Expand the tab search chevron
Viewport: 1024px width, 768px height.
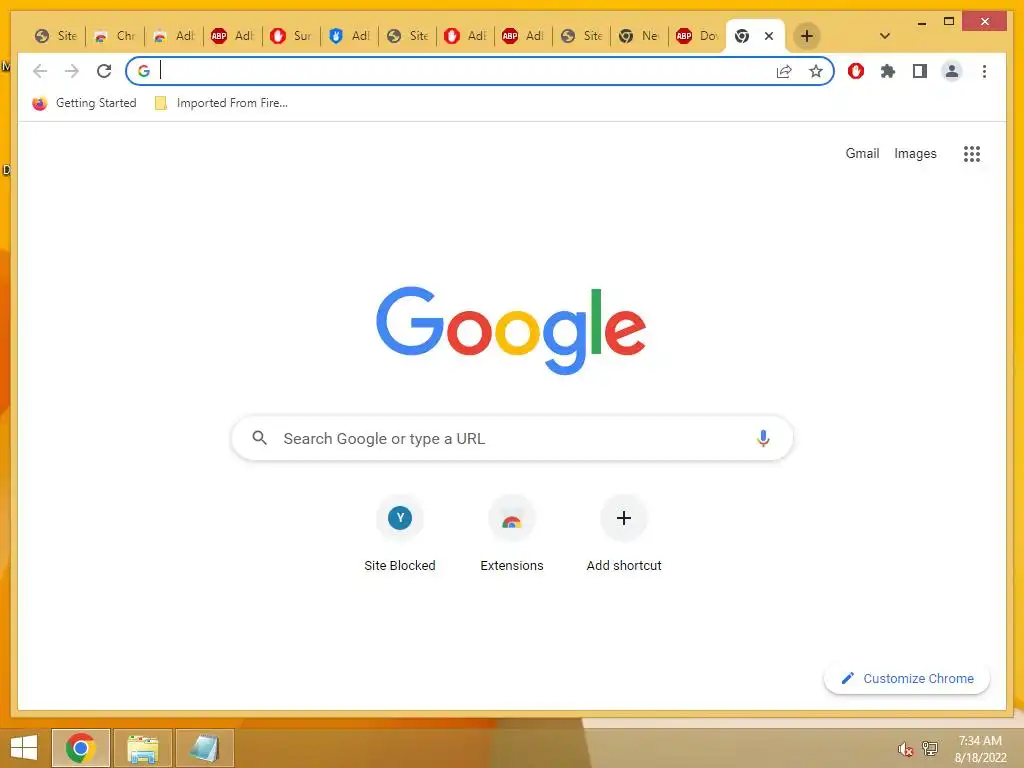coord(885,36)
